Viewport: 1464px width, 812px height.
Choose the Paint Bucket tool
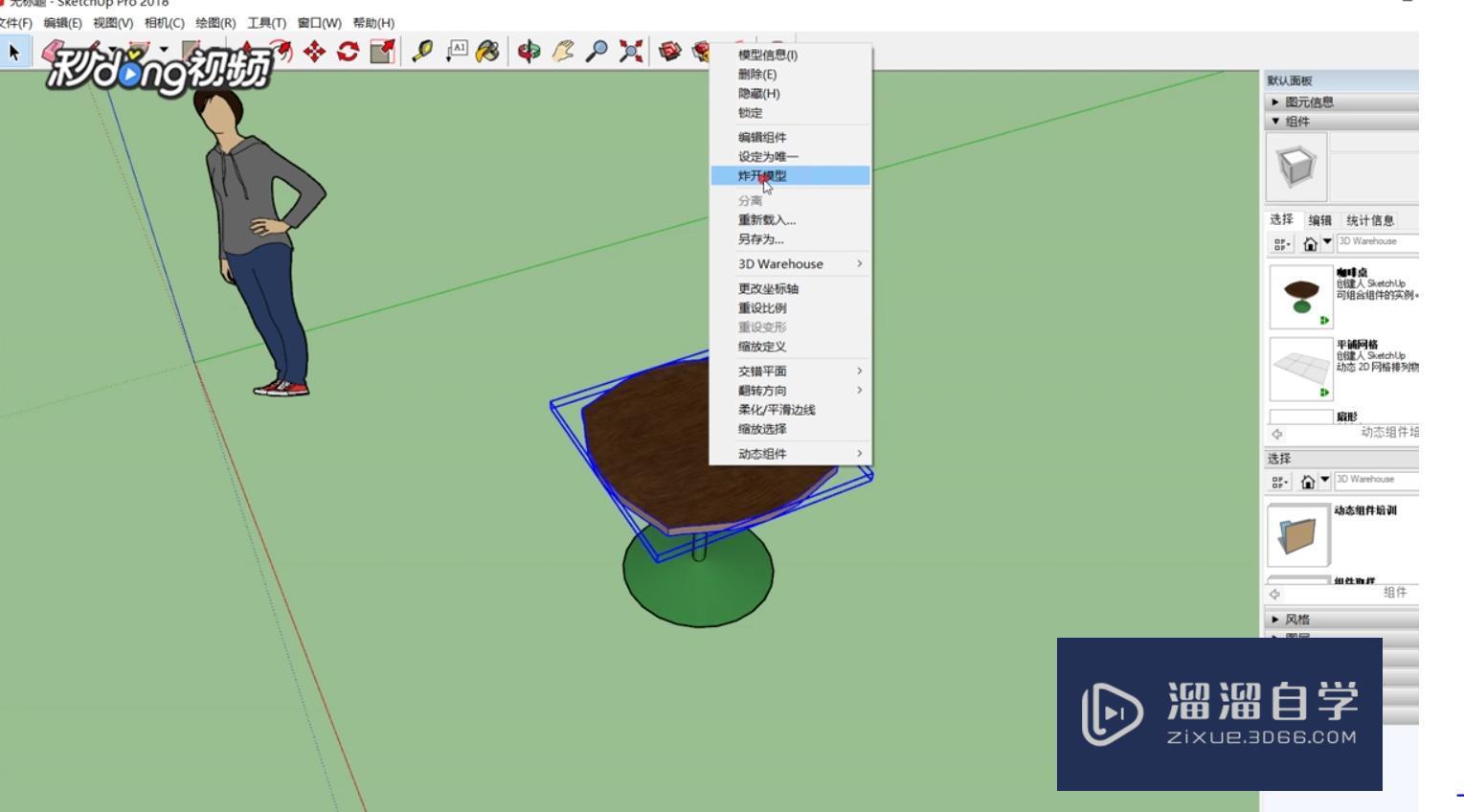click(488, 52)
